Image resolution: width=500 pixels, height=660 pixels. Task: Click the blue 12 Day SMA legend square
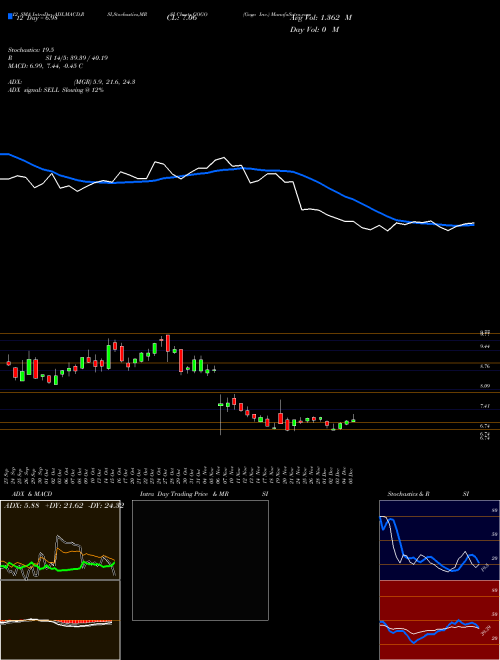pyautogui.click(x=10, y=16)
